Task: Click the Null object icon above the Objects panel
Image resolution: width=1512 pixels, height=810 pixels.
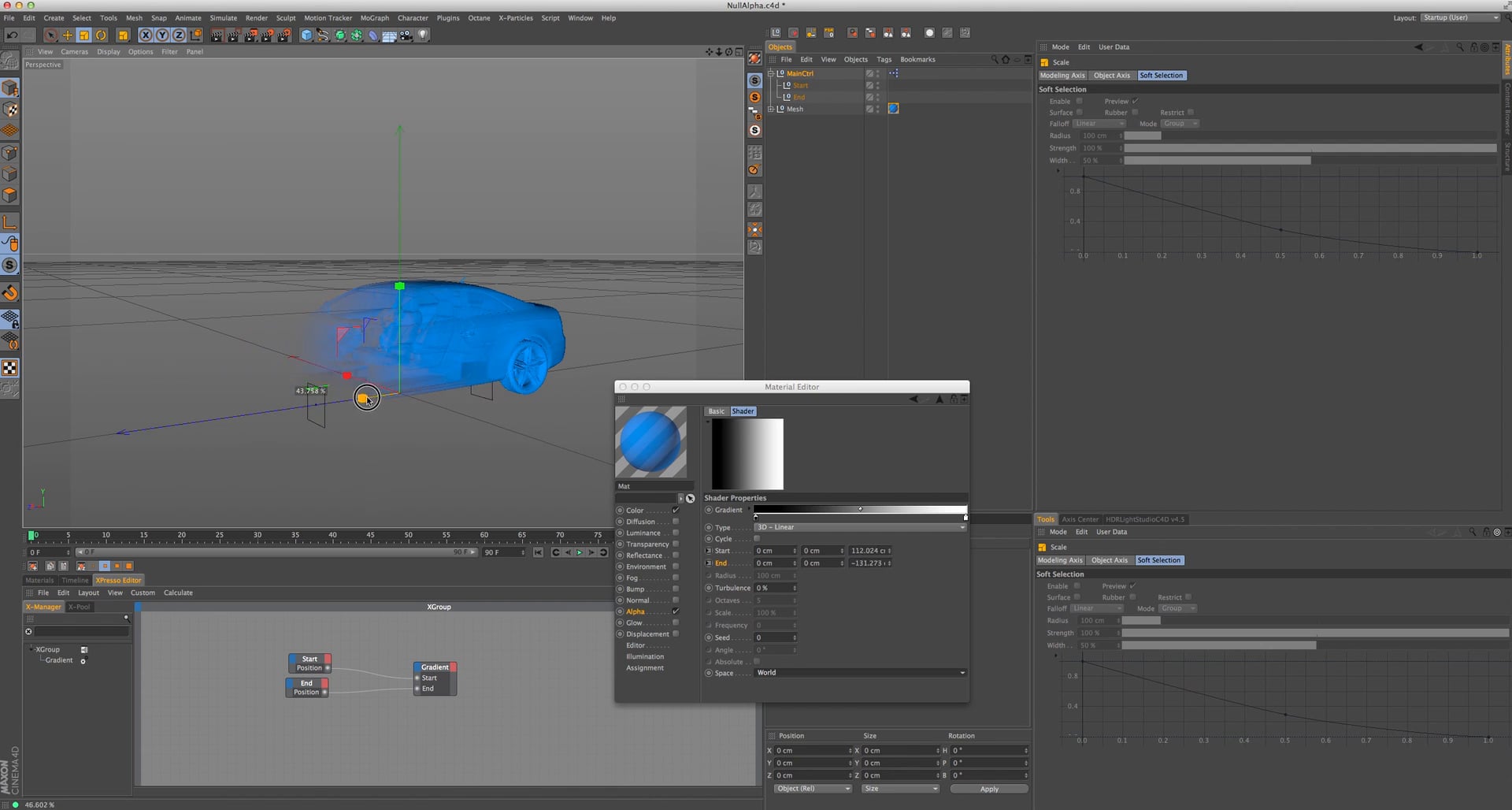Action: point(776,33)
